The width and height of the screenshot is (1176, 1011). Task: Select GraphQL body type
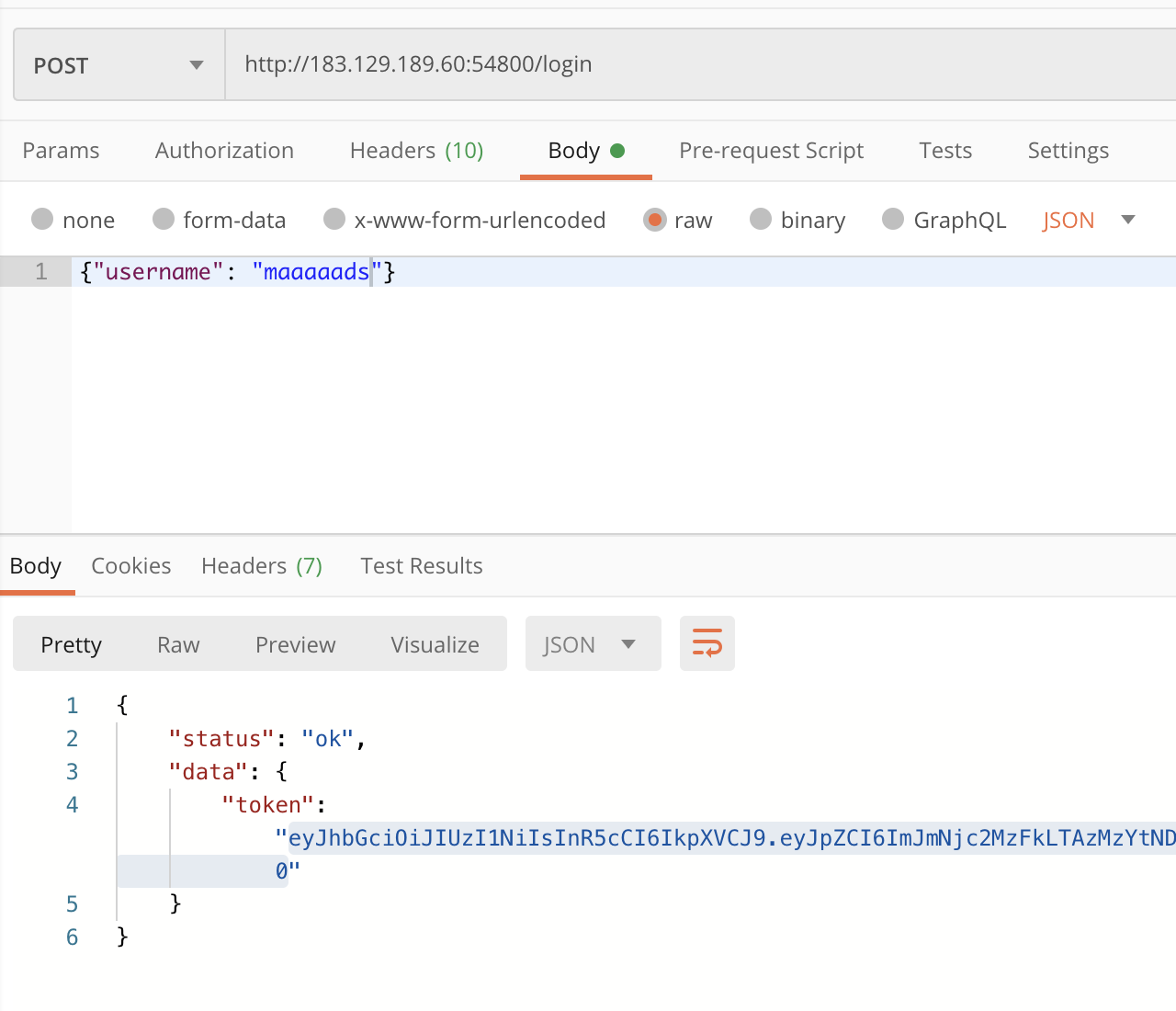[x=944, y=220]
